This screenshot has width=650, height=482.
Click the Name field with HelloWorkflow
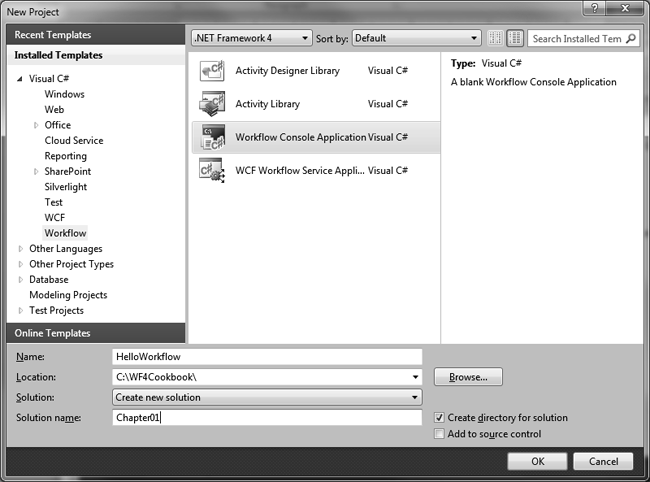[267, 356]
